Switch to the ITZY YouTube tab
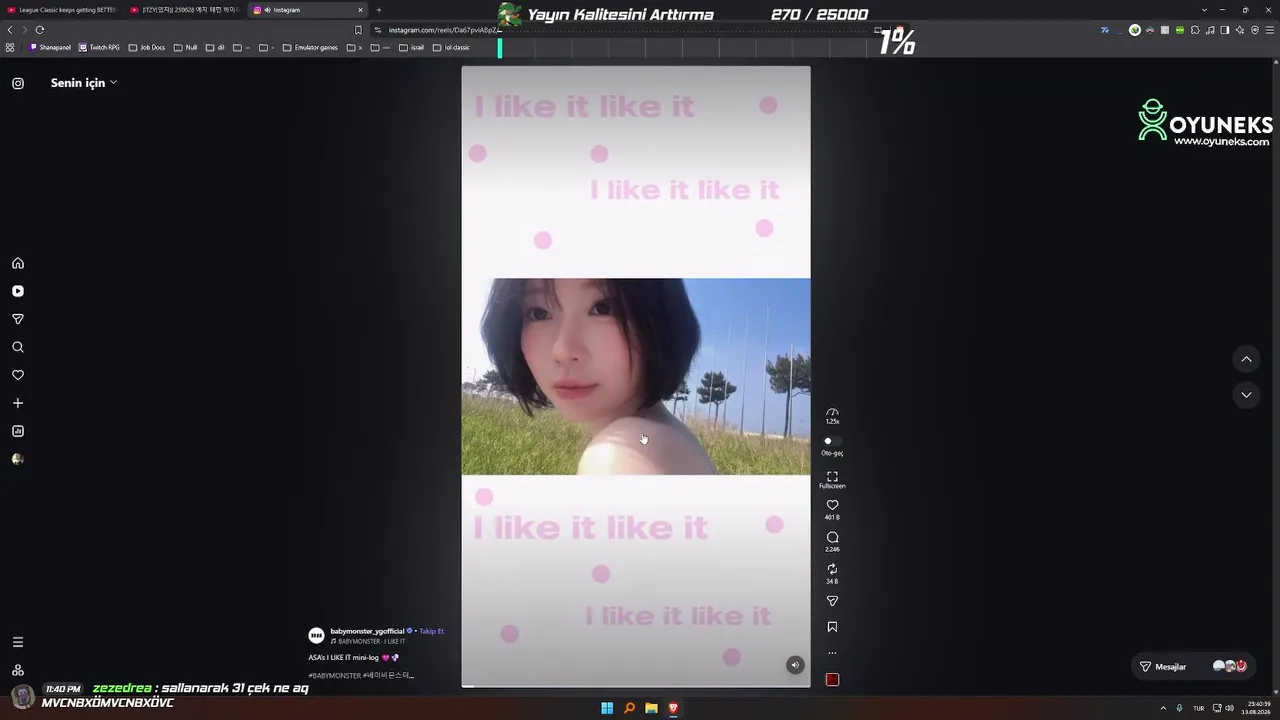This screenshot has height=720, width=1280. [185, 10]
